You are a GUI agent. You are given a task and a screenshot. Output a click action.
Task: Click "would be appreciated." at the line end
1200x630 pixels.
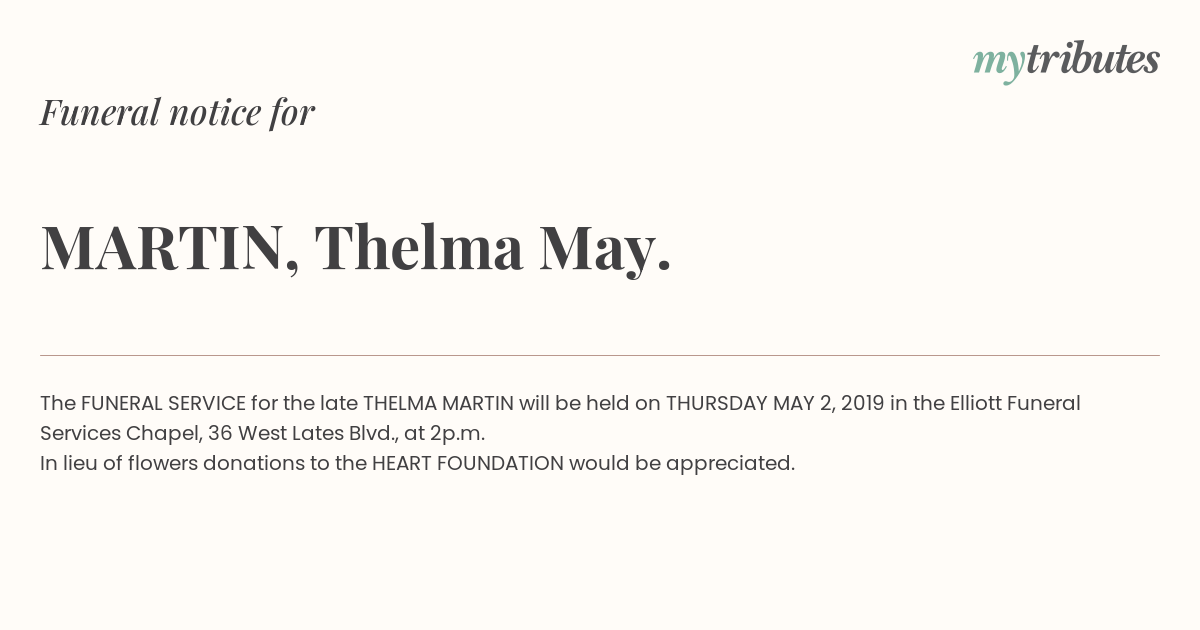[682, 463]
